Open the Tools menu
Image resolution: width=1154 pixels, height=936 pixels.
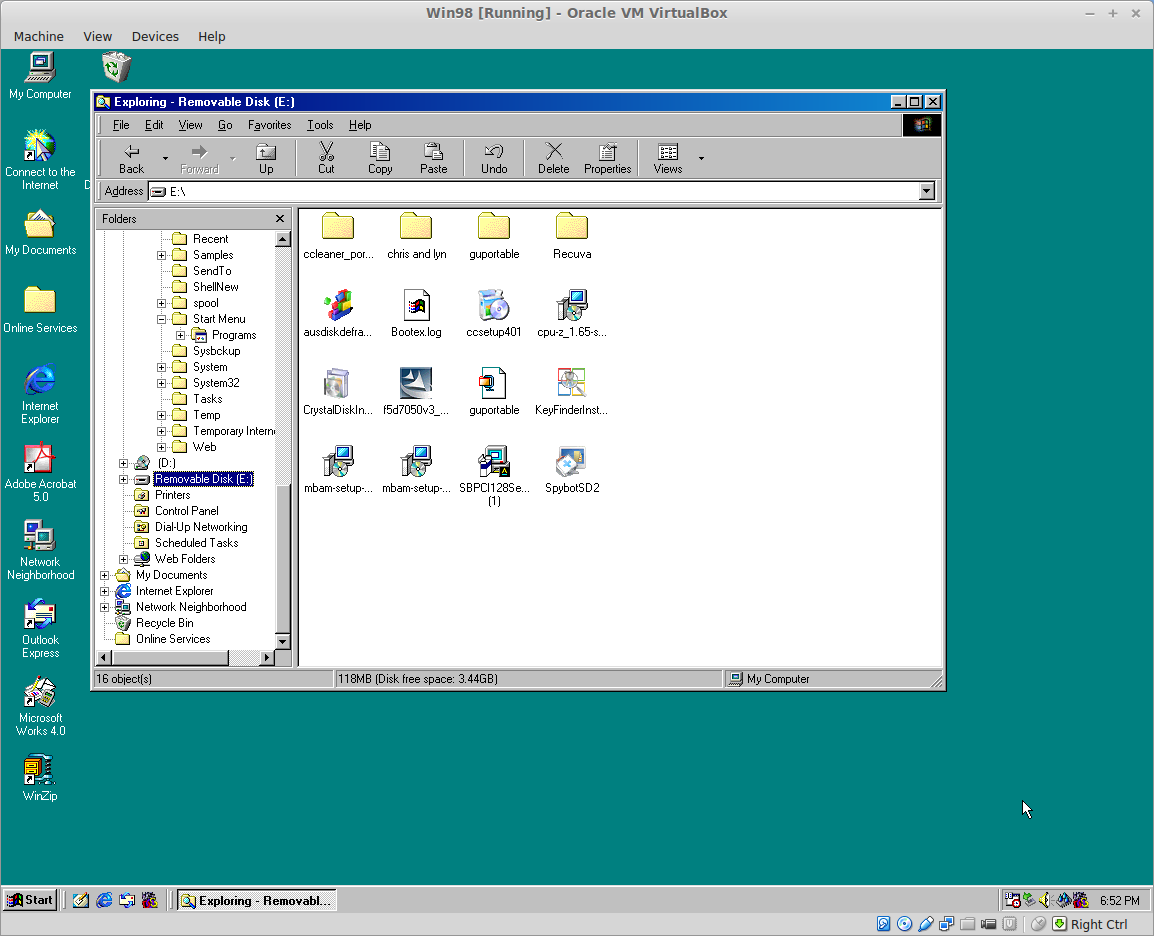click(x=320, y=125)
